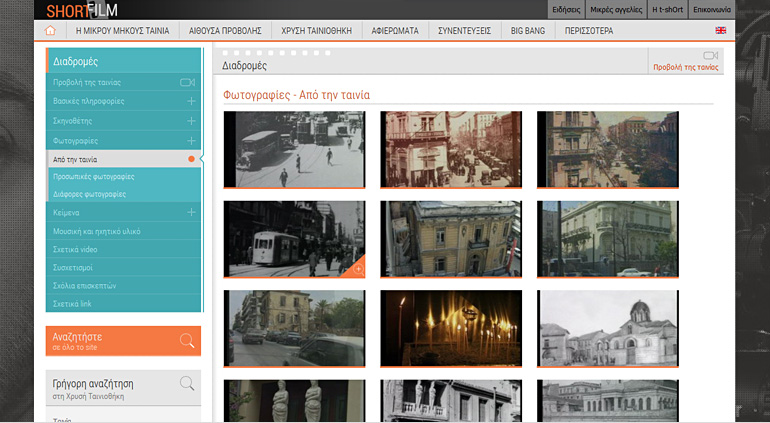Screen dimensions: 770x423
Task: Open the colored boulevard postcard photo
Action: (607, 149)
